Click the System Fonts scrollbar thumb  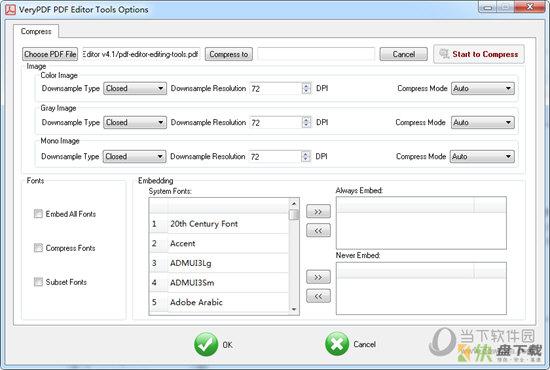pos(294,214)
